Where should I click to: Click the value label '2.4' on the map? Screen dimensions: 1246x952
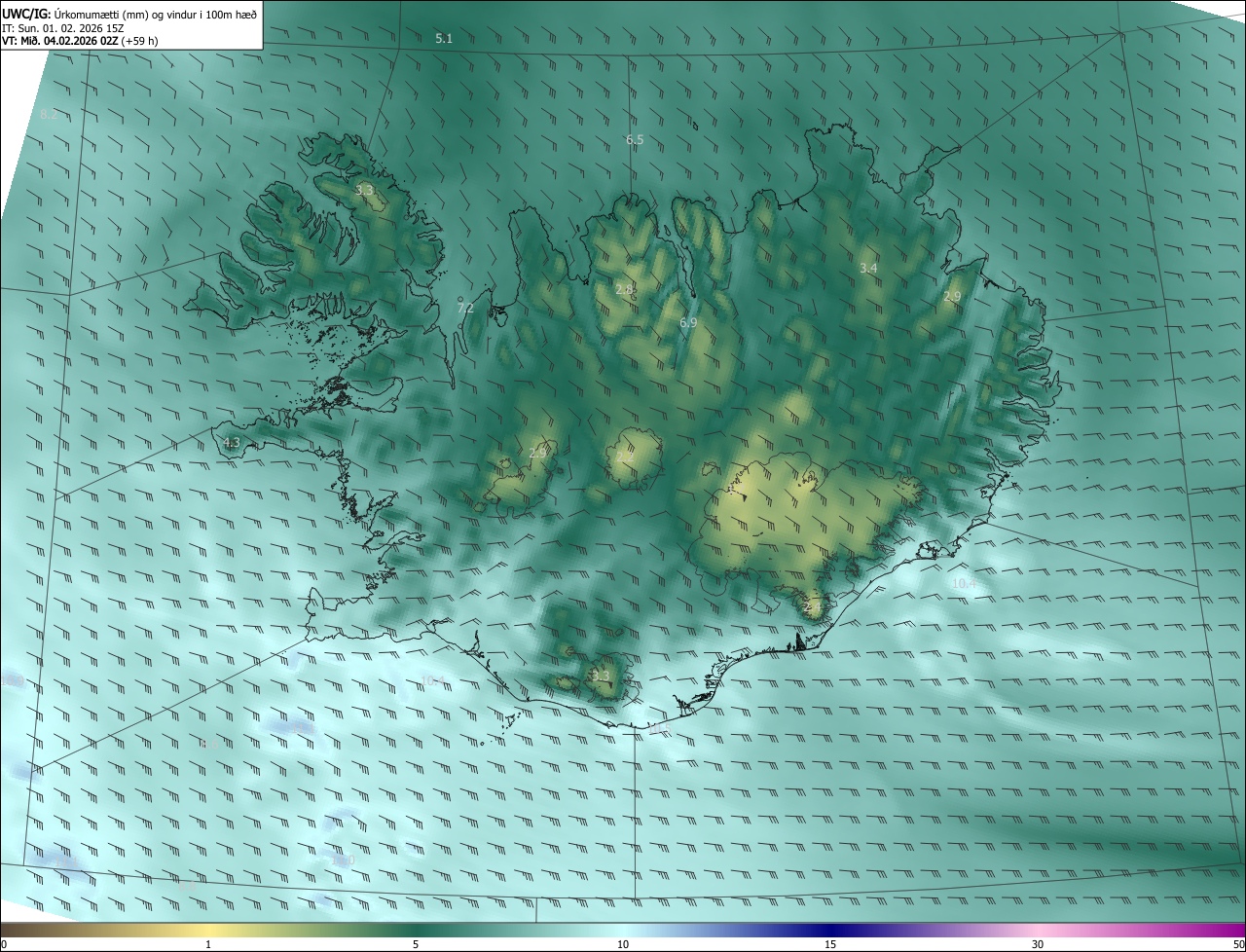813,608
